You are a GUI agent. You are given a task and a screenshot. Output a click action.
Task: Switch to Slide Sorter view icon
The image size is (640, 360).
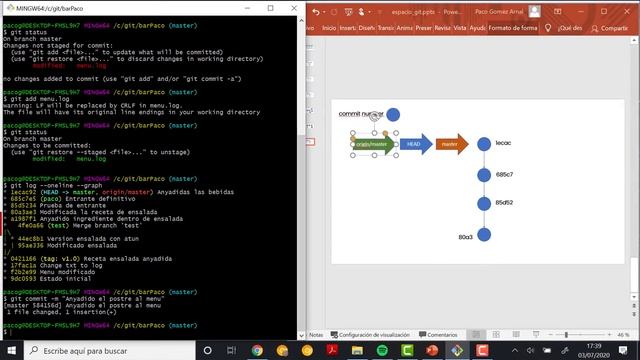pyautogui.click(x=496, y=335)
